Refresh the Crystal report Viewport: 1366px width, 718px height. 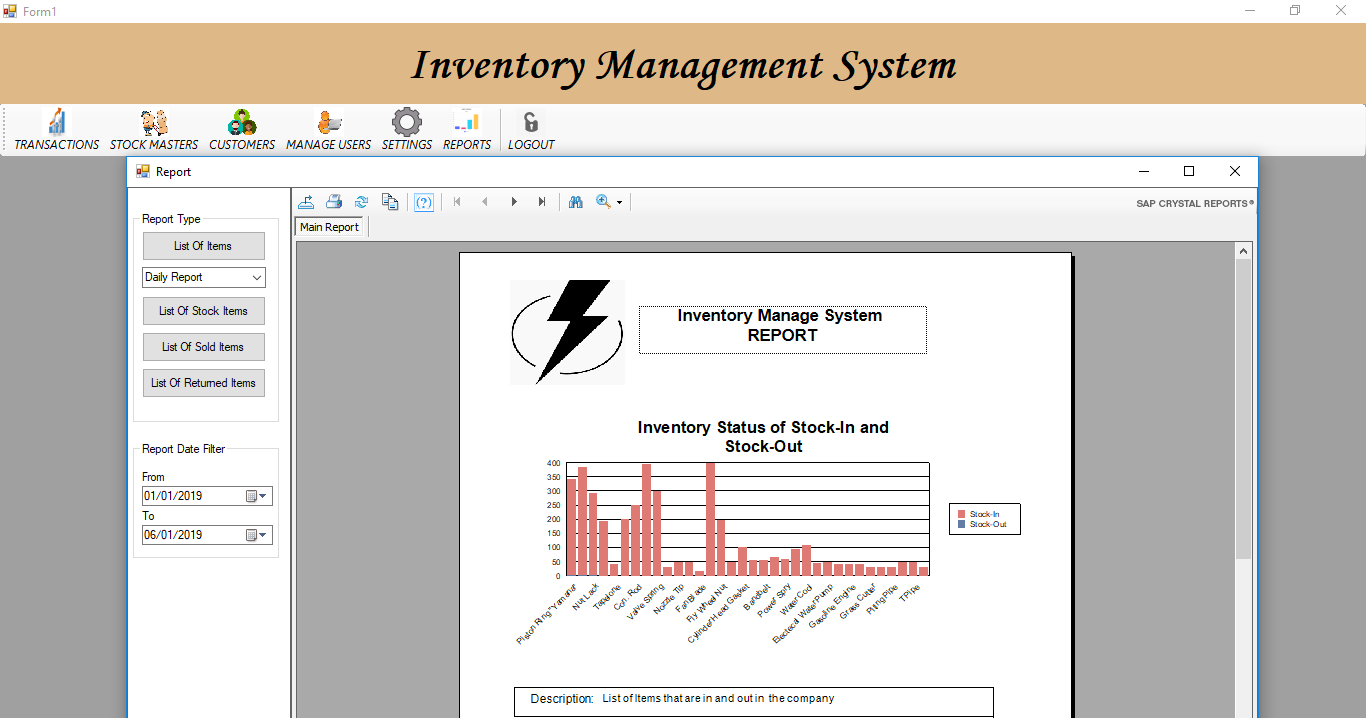(x=361, y=202)
